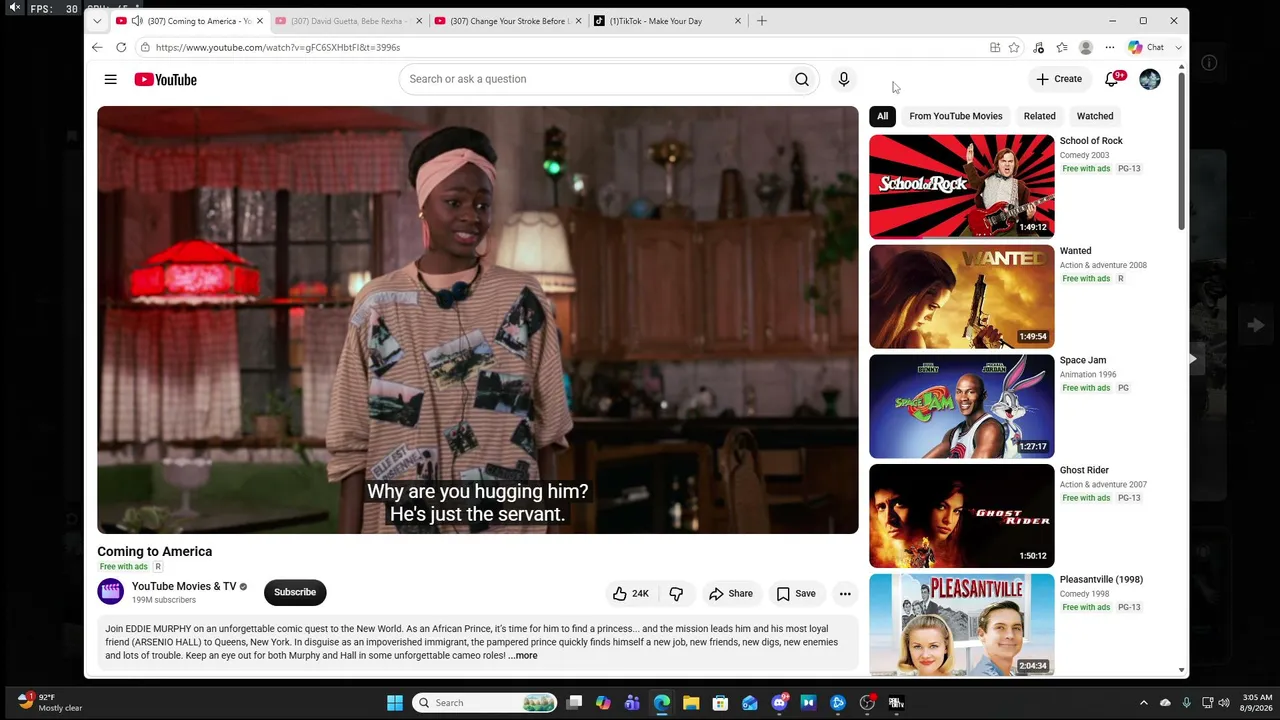Open the more actions ellipsis menu
The height and width of the screenshot is (720, 1280).
tap(845, 594)
